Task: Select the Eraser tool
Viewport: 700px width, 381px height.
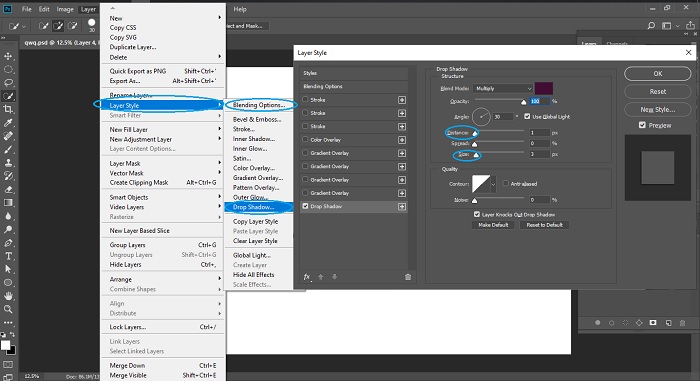Action: [8, 189]
